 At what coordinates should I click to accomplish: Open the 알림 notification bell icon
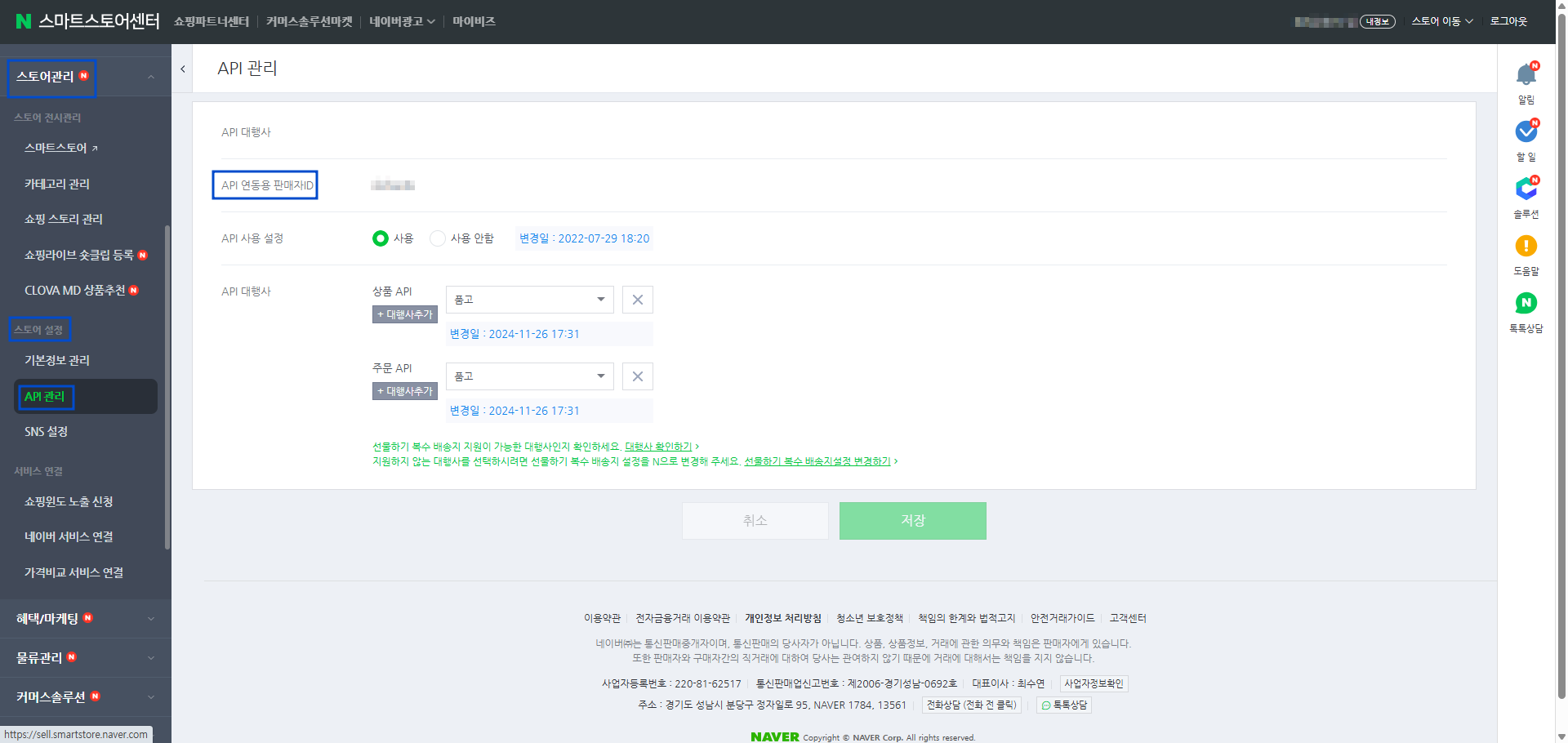(x=1526, y=75)
